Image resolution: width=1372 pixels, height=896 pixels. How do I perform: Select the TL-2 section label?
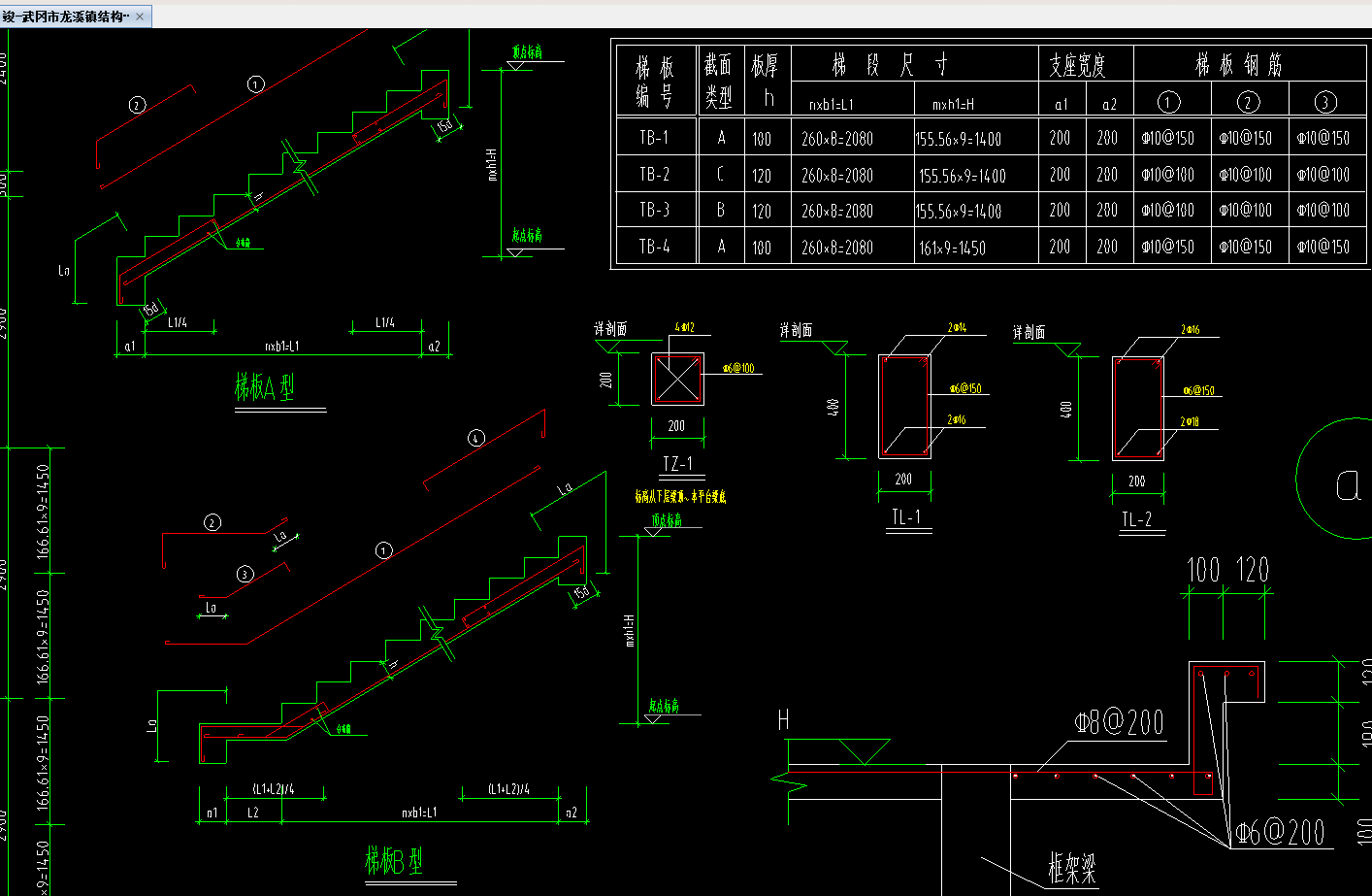1137,519
